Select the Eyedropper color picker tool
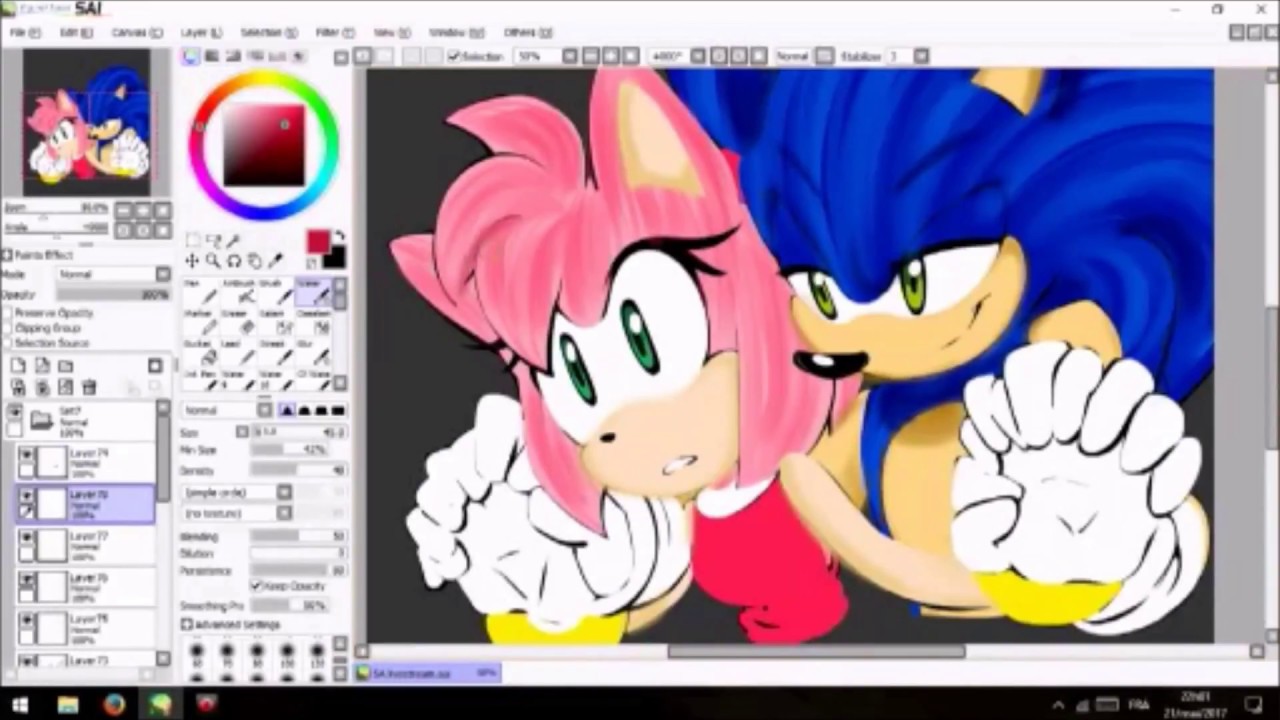 click(x=276, y=262)
